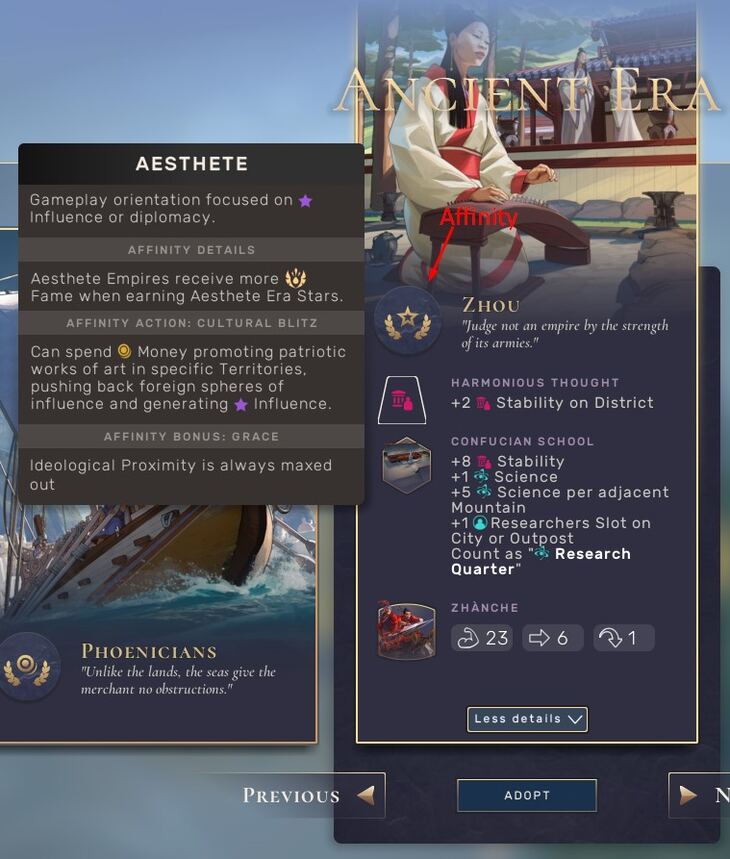The width and height of the screenshot is (730, 859).
Task: Click the Phoenicians Merchant affinity coin emblem
Action: (26, 666)
